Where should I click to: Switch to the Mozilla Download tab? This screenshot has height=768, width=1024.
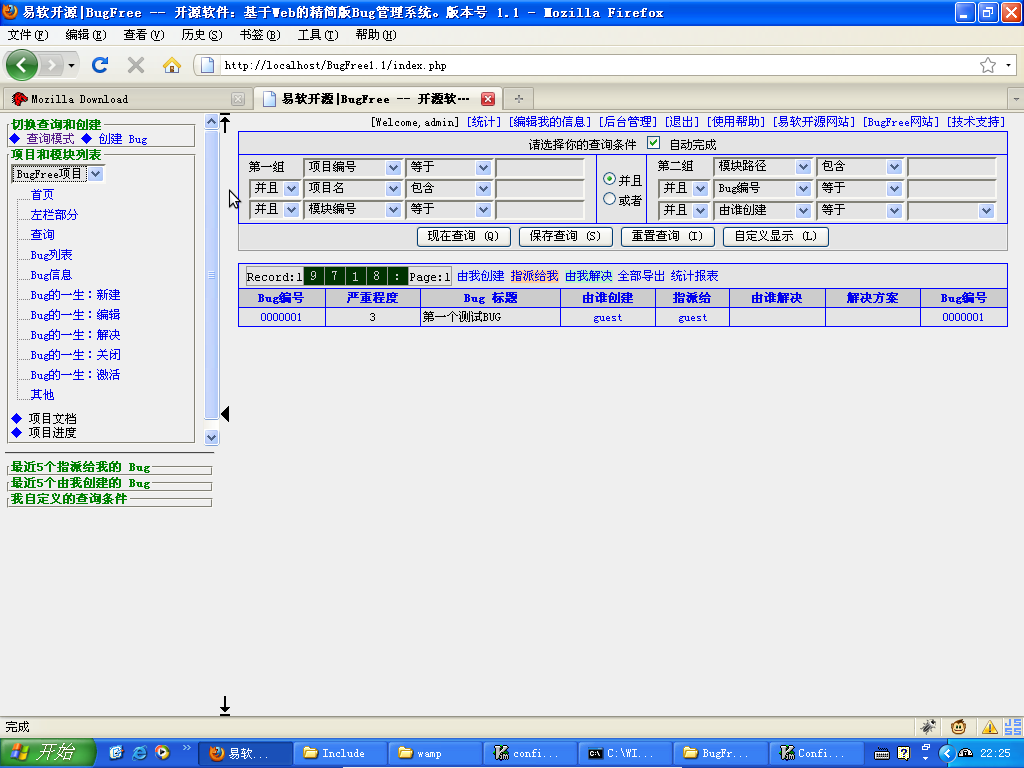click(127, 99)
